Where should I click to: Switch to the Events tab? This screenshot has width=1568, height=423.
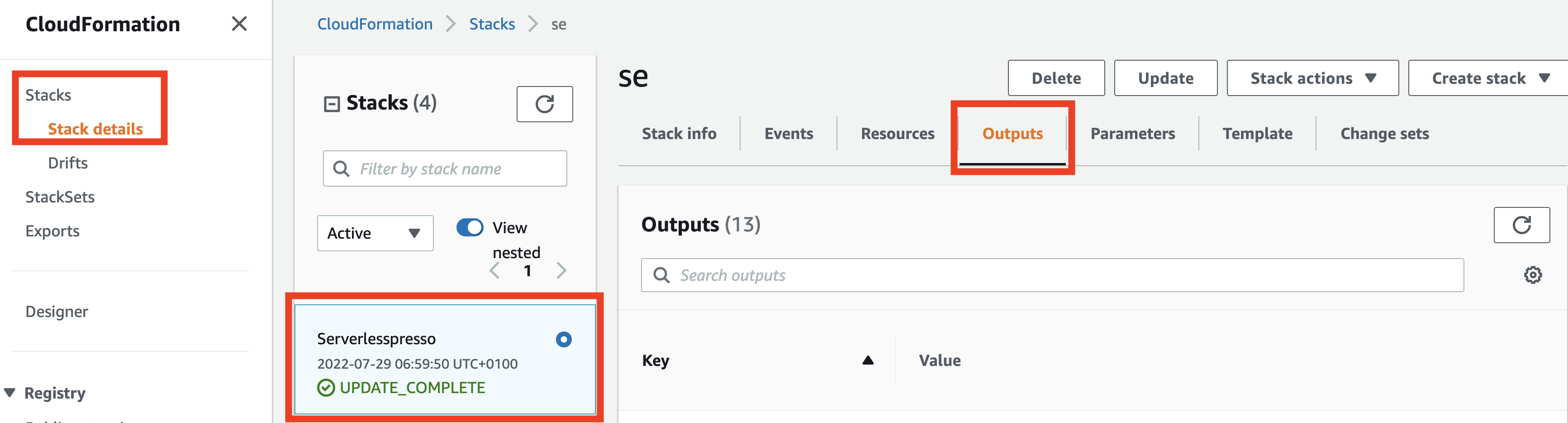point(788,134)
